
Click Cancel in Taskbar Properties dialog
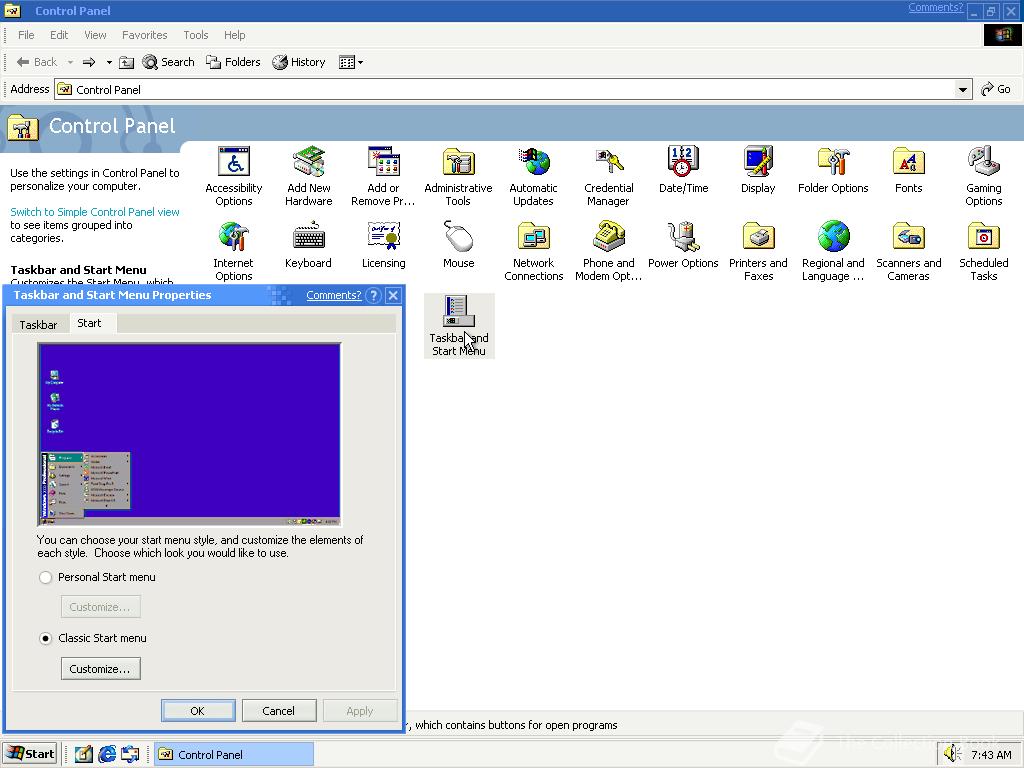pos(279,711)
